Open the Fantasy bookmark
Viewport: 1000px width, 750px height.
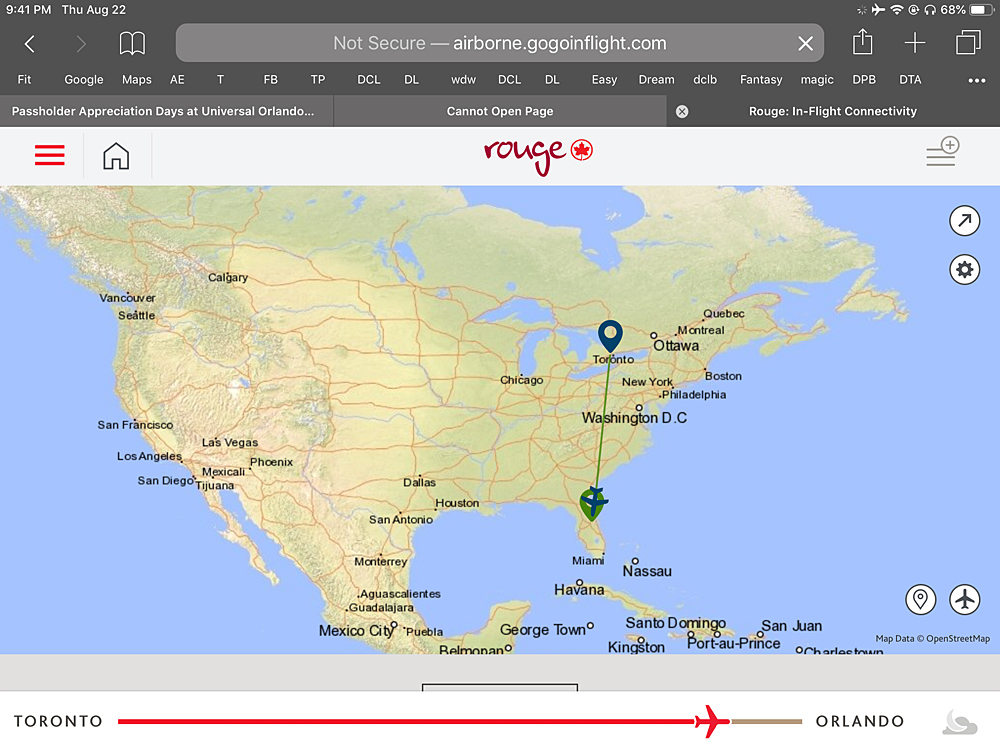pos(761,80)
